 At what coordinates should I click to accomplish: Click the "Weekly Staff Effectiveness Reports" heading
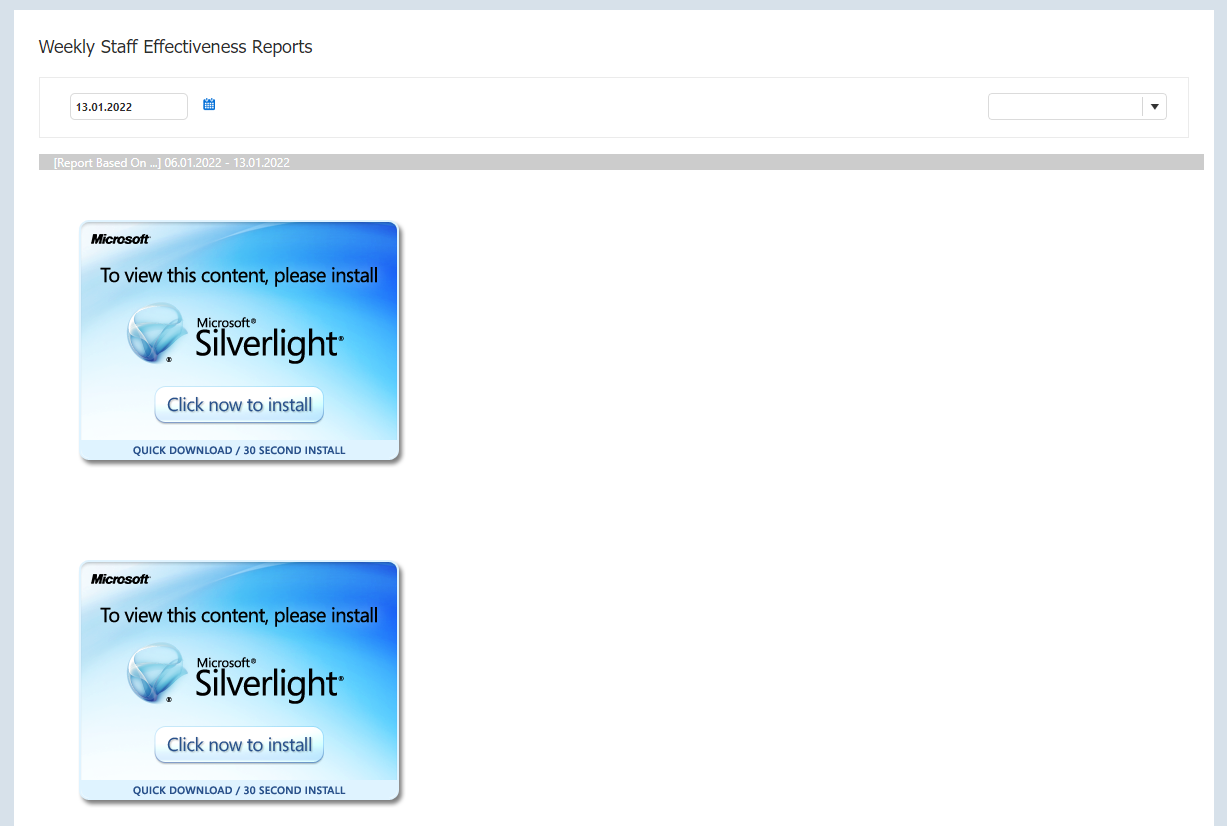(x=175, y=47)
